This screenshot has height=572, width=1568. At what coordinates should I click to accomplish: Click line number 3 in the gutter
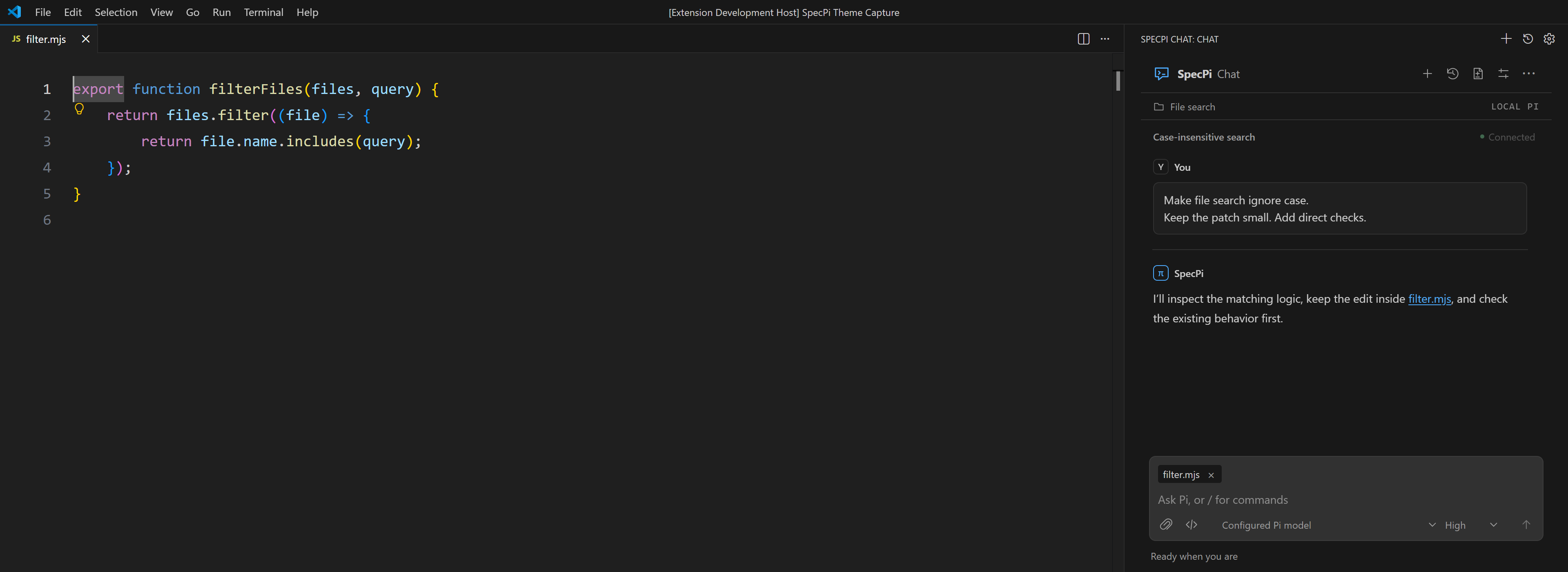tap(47, 141)
